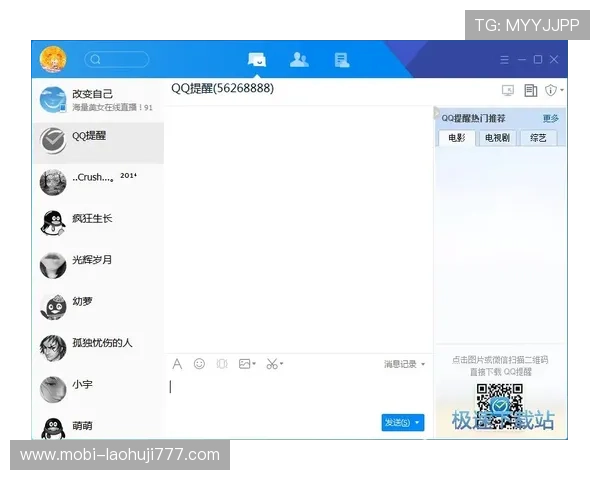Open the user profile avatar
This screenshot has height=480, width=600.
tap(53, 59)
